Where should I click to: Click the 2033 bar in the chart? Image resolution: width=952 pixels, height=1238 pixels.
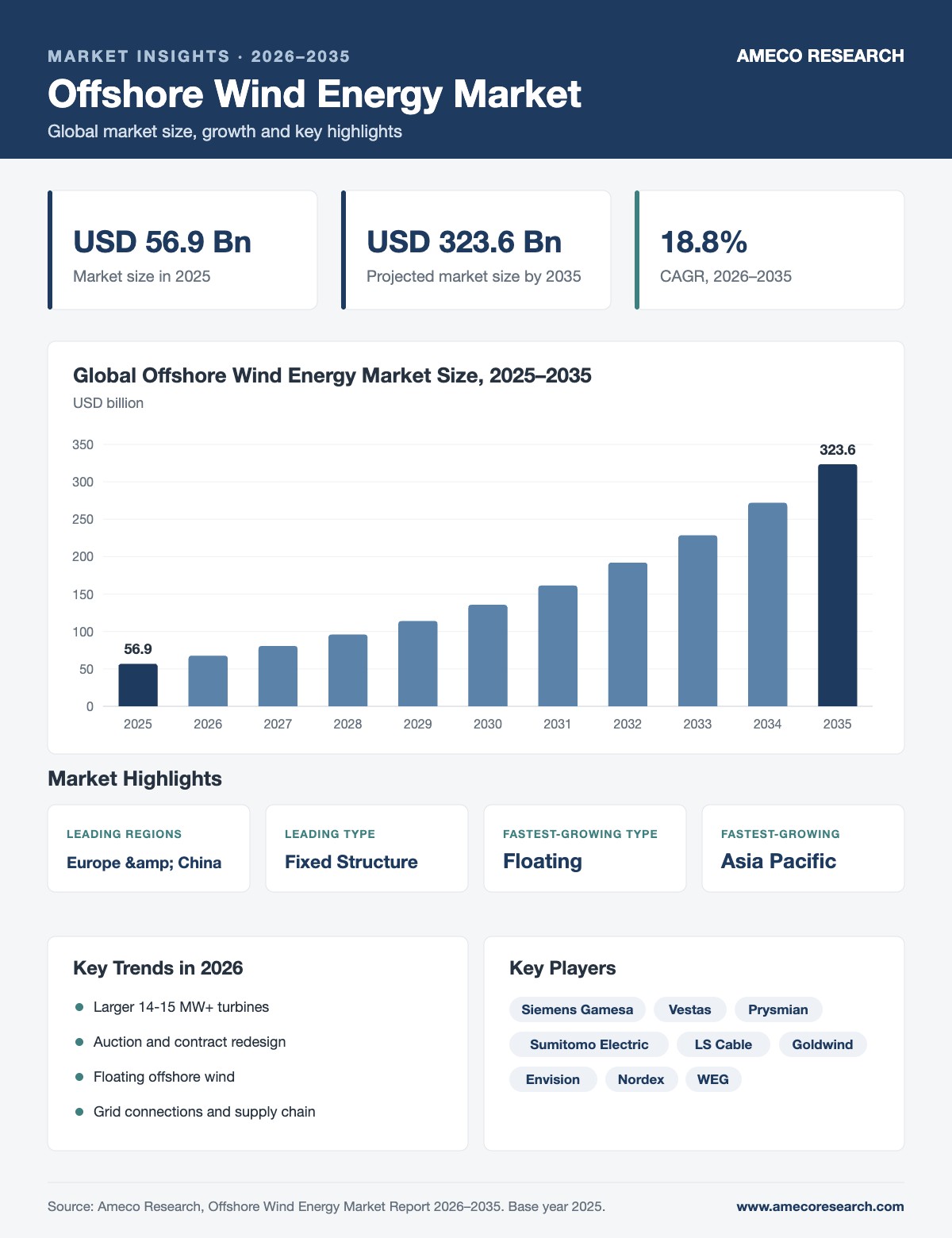click(697, 621)
